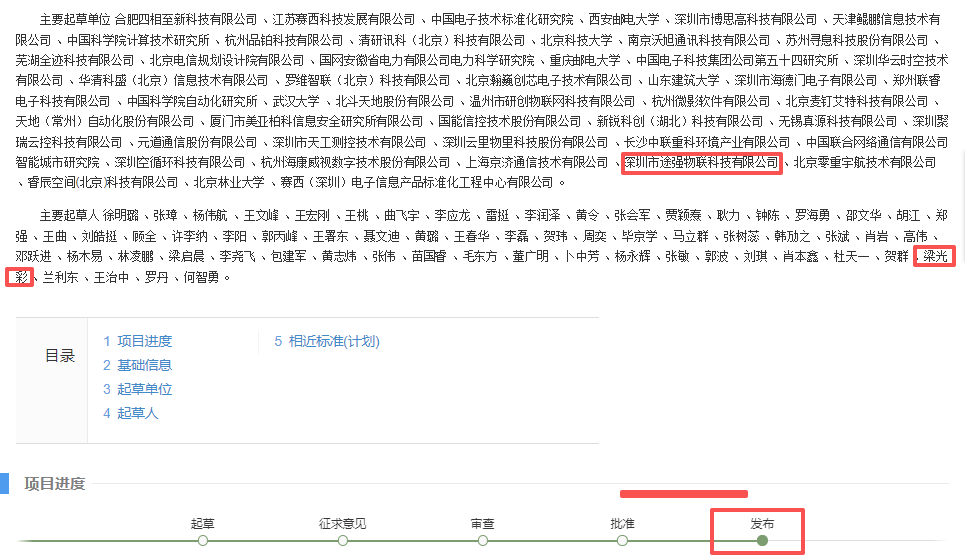This screenshot has height=560, width=965.
Task: Click 中国科学院计算技术研究所
Action: click(138, 41)
